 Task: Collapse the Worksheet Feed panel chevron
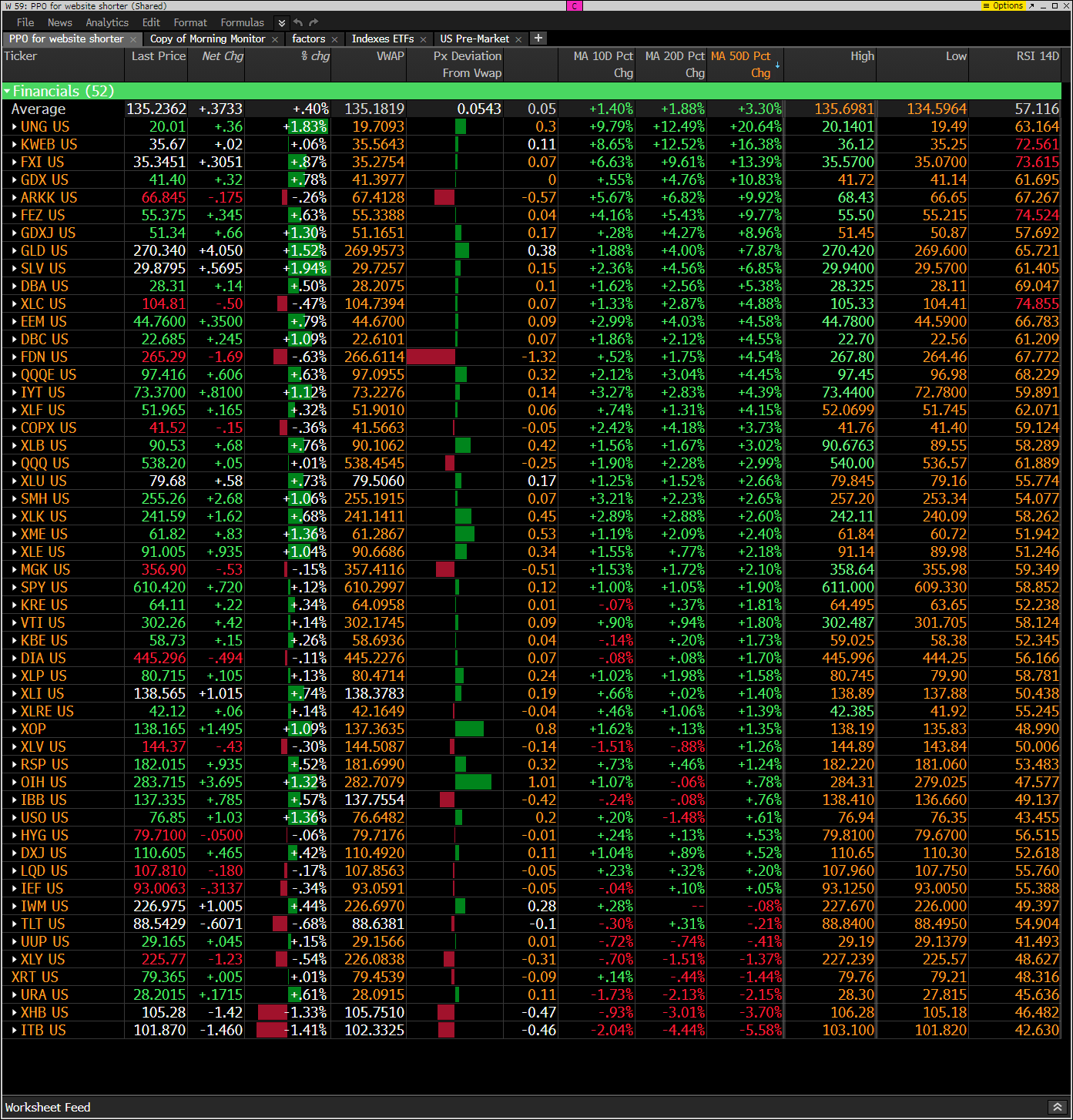(1057, 1107)
